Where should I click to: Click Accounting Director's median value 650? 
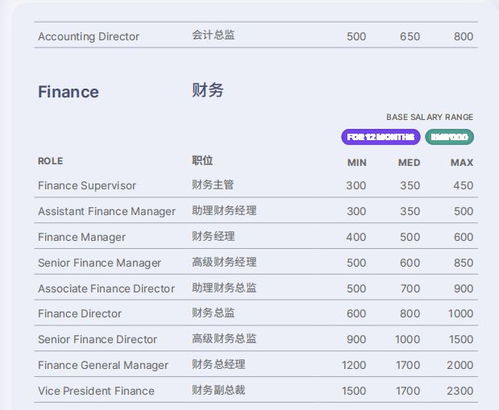pos(410,36)
